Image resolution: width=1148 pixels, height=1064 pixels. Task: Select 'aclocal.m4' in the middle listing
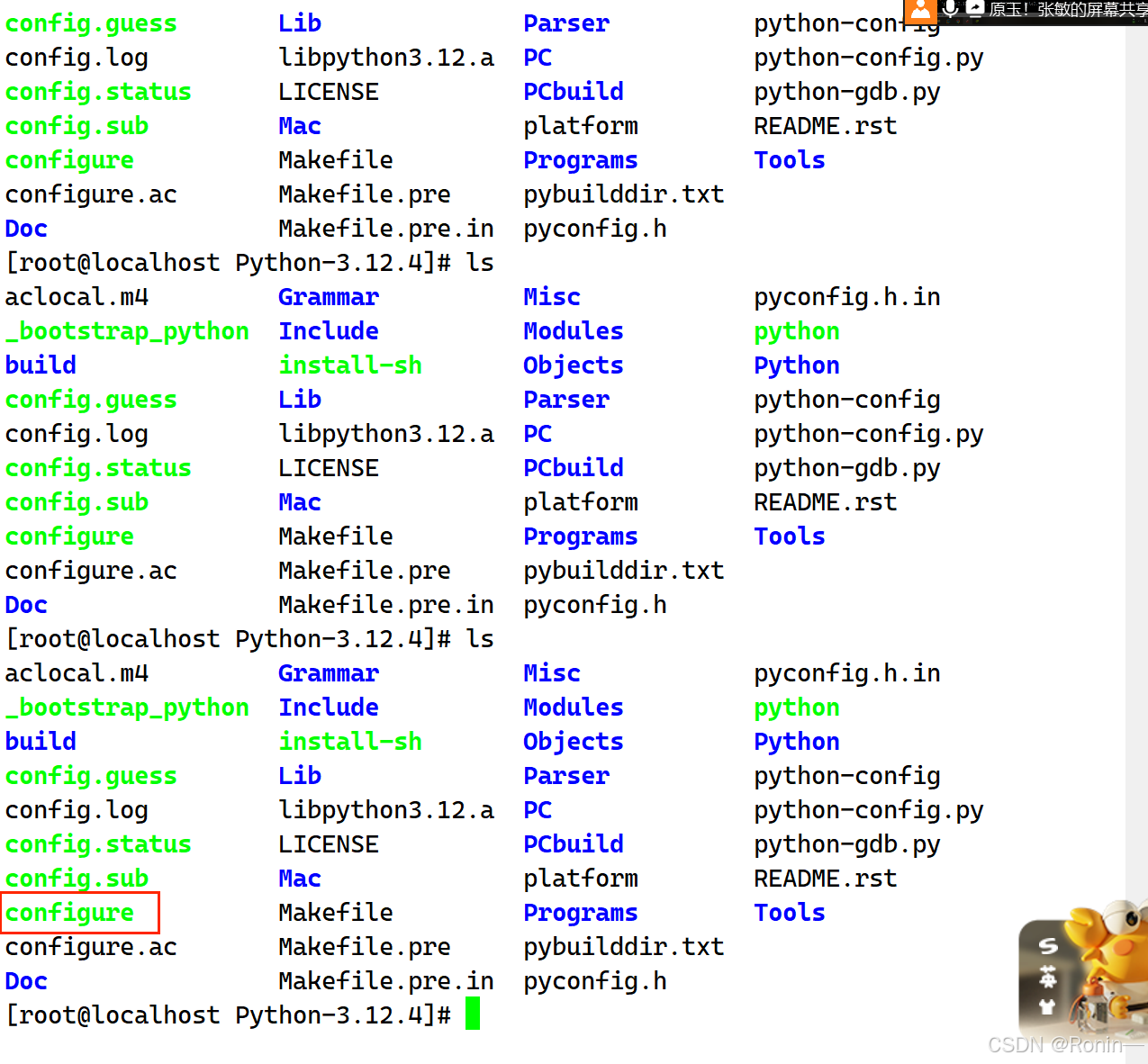(77, 297)
